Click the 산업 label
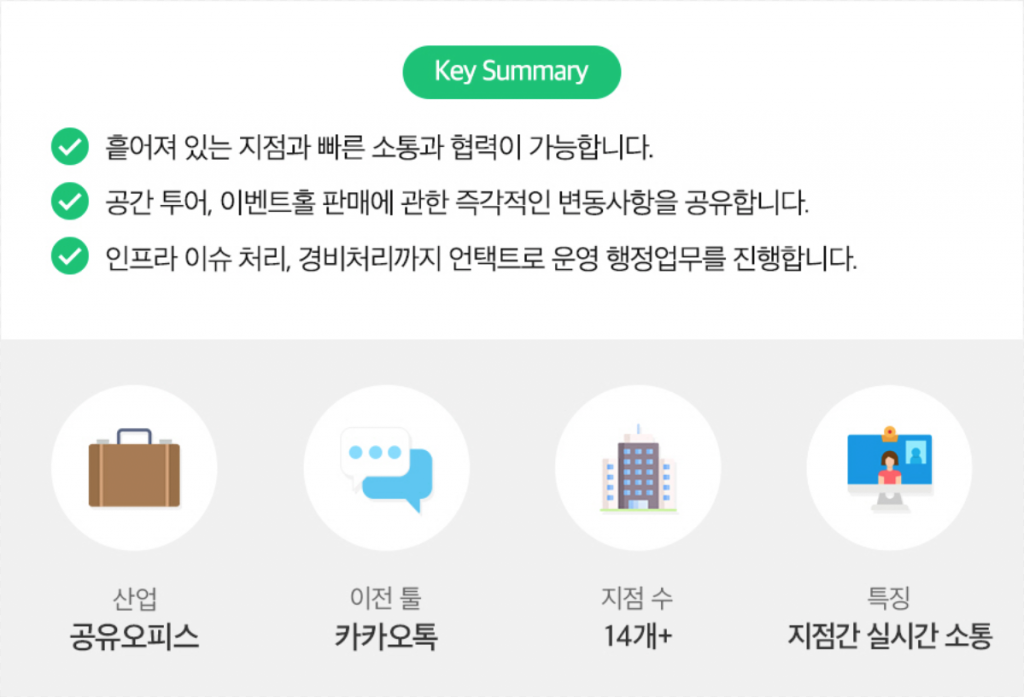This screenshot has height=697, width=1024. point(134,599)
